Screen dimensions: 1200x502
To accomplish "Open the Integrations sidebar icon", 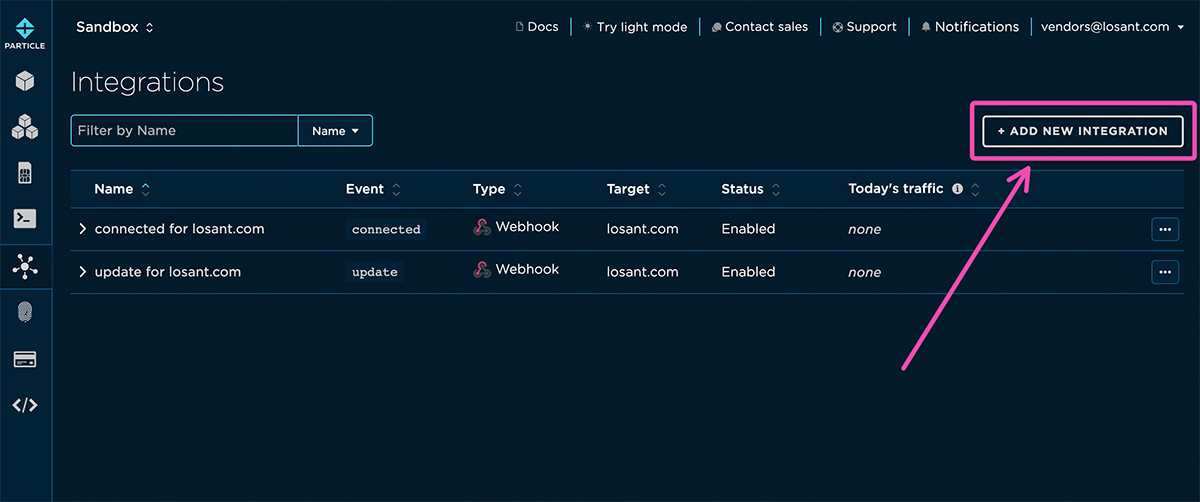I will 25,266.
